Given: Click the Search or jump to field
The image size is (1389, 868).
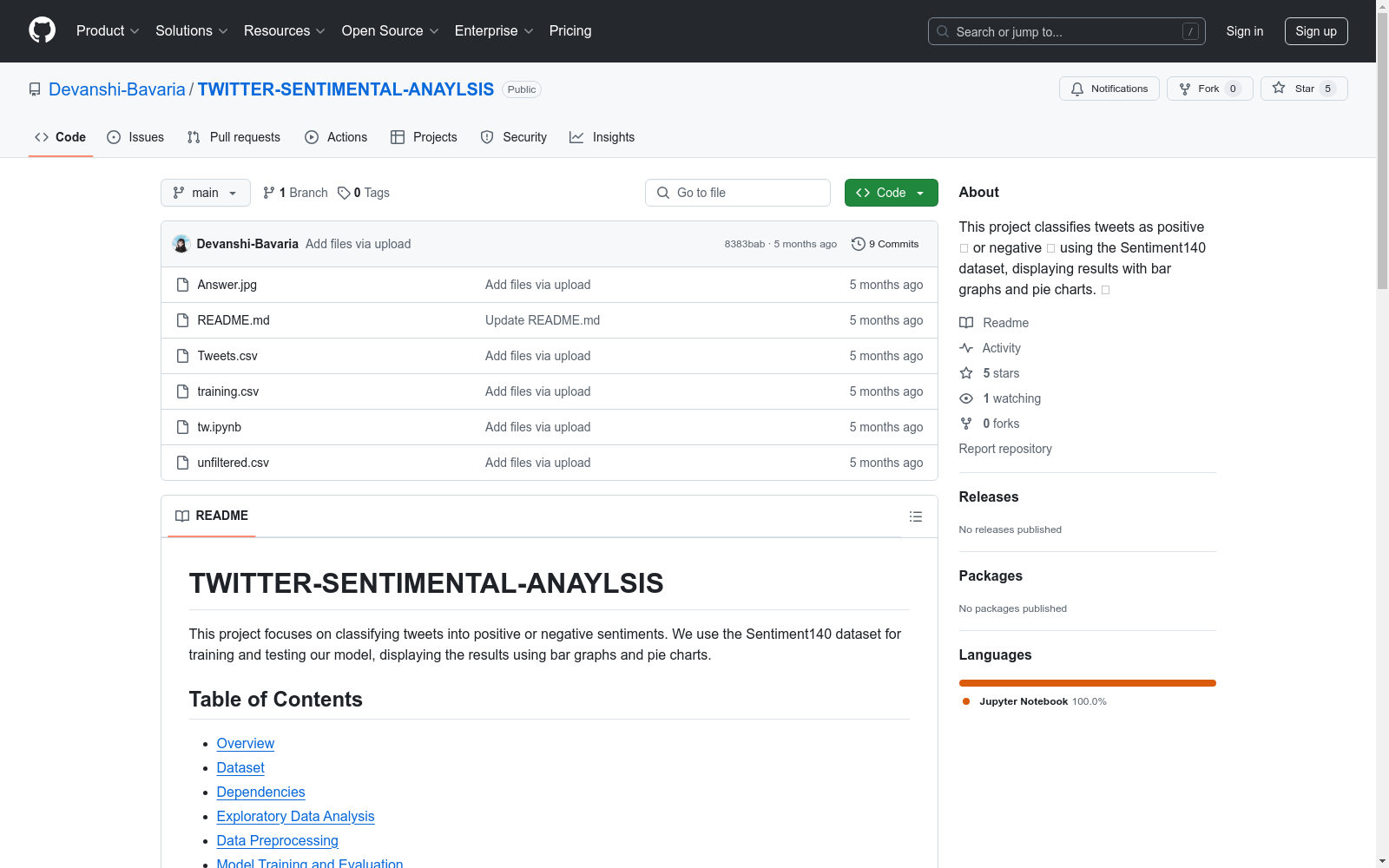Looking at the screenshot, I should coord(1067,31).
